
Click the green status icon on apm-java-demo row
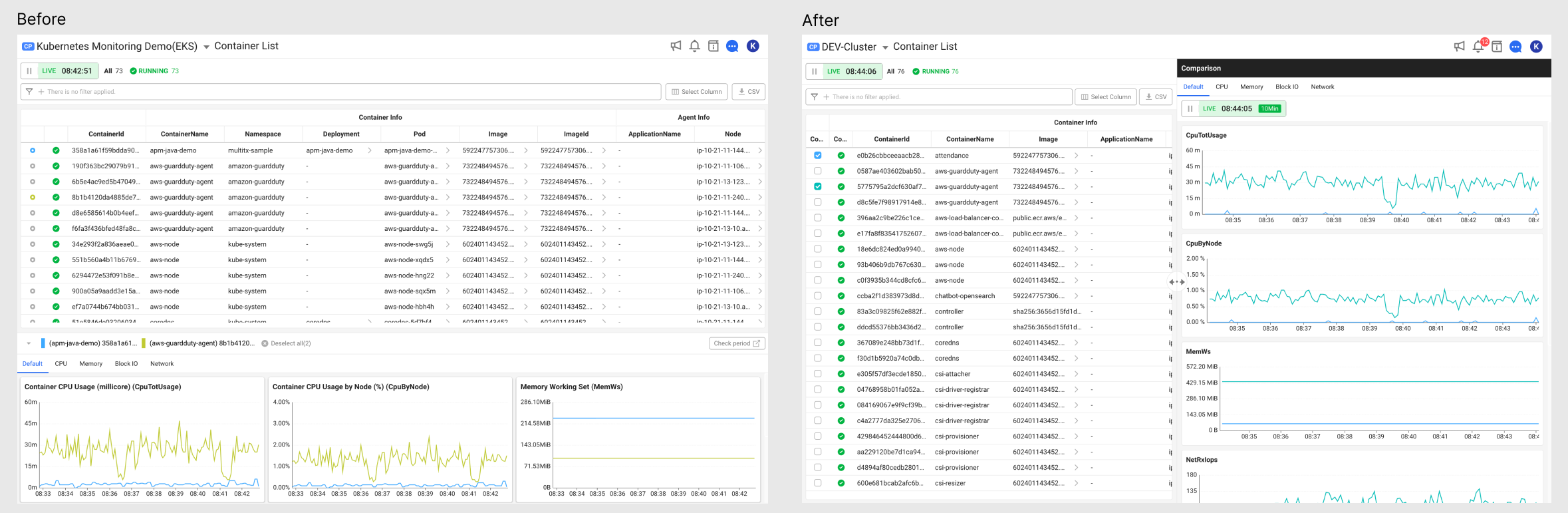pos(56,150)
